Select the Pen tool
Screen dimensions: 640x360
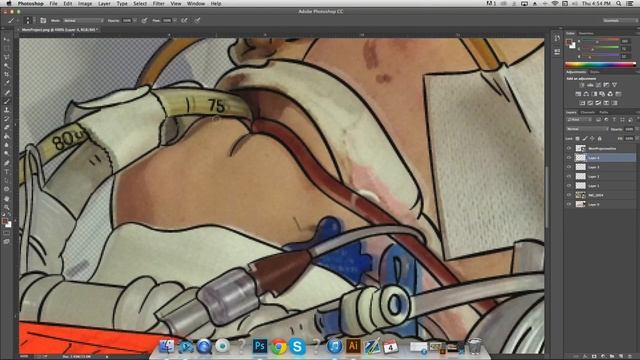7,163
